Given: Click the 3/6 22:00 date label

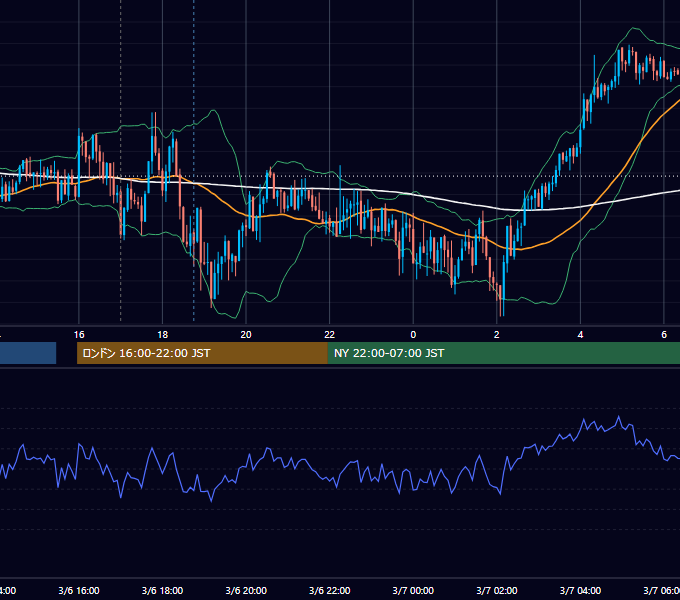Looking at the screenshot, I should tap(330, 590).
